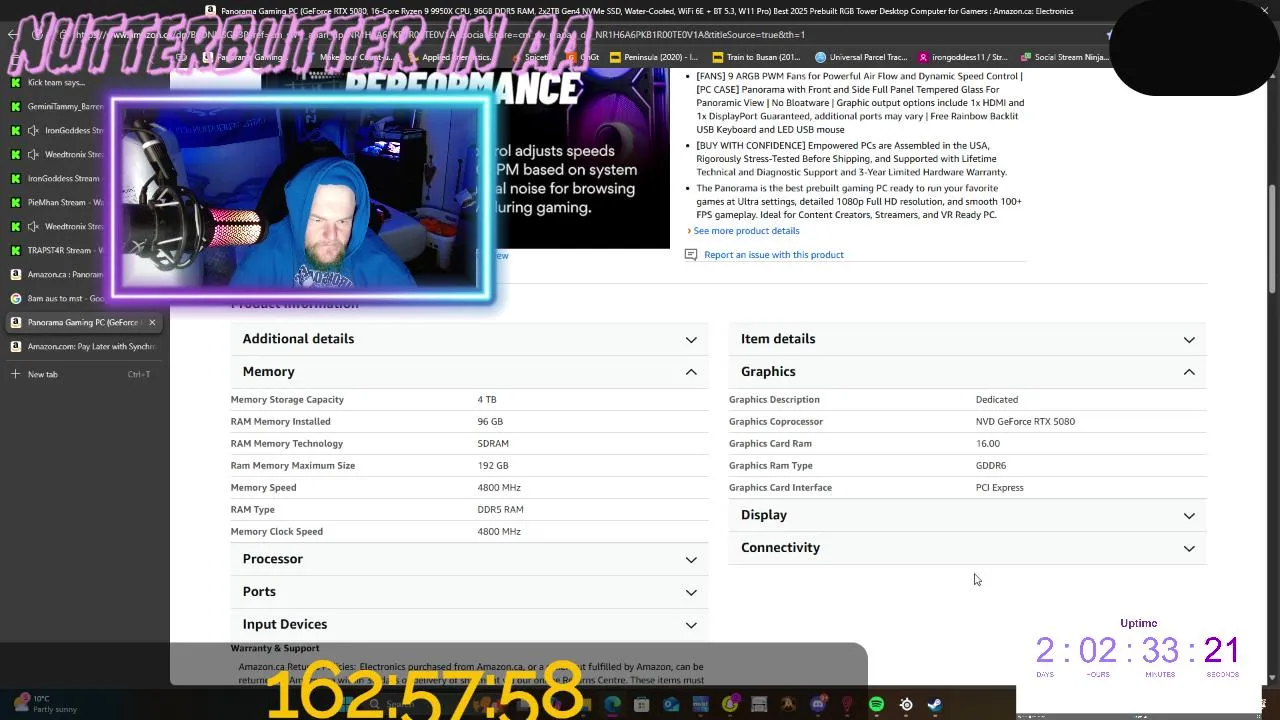Open the Amazon.com Pay Later with Synchrony tab
This screenshot has width=1280, height=720.
tap(82, 346)
